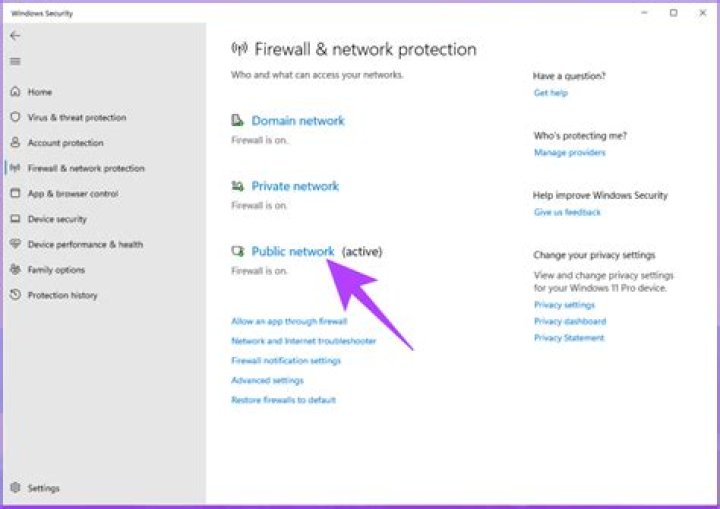Click the Account protection person icon
The height and width of the screenshot is (509, 720).
(x=15, y=143)
